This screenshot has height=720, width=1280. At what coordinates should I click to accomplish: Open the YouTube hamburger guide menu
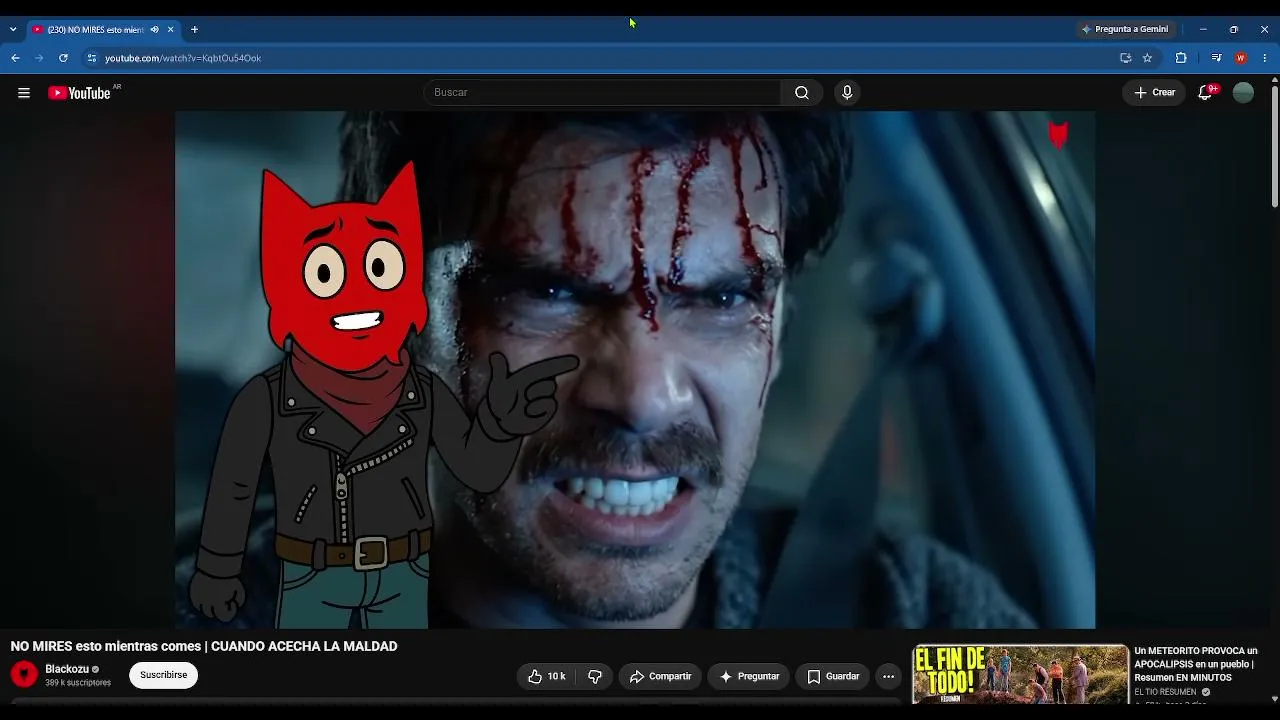[24, 93]
